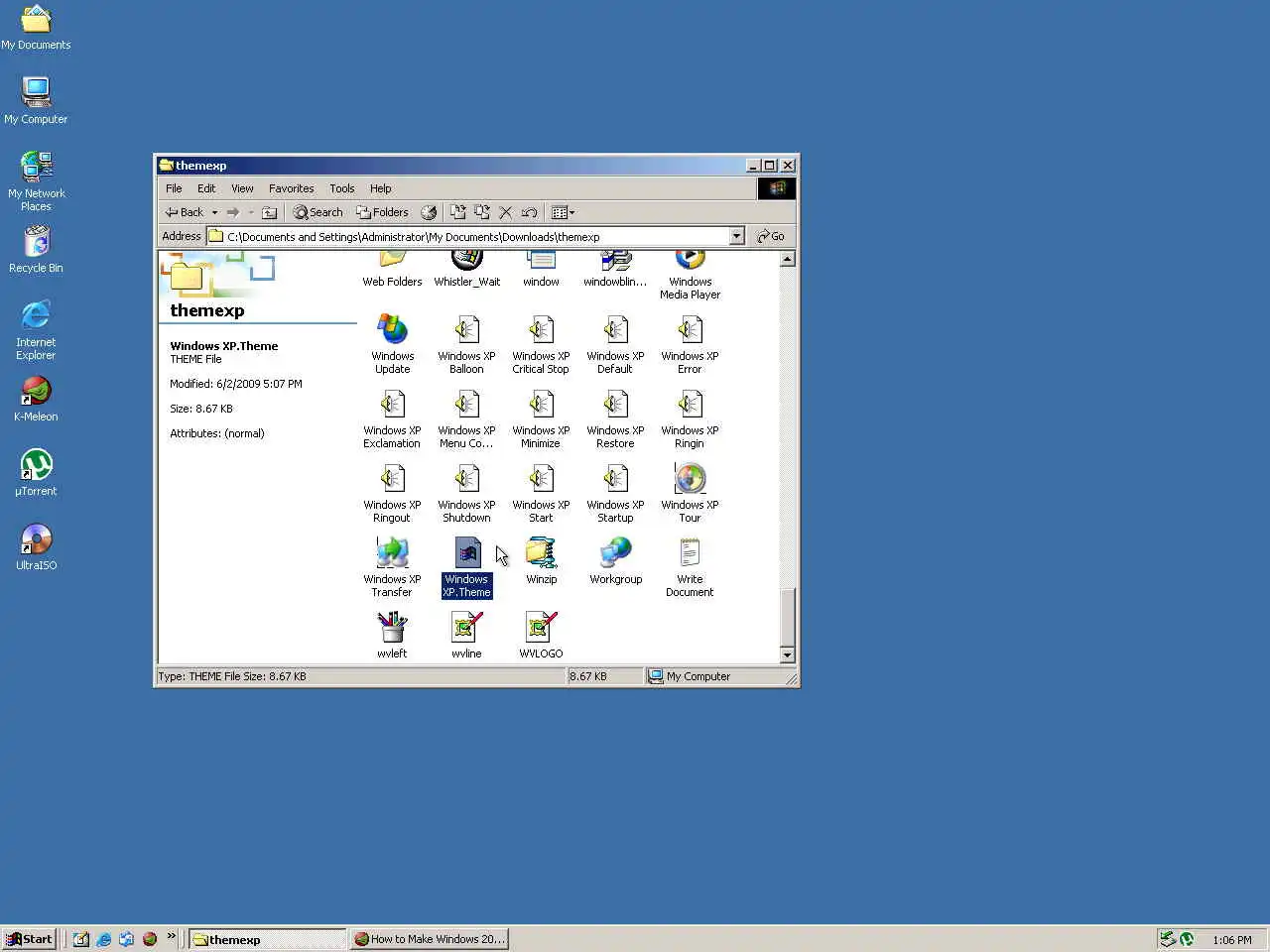The height and width of the screenshot is (952, 1270).
Task: Click the file list scroll down arrow
Action: (787, 654)
